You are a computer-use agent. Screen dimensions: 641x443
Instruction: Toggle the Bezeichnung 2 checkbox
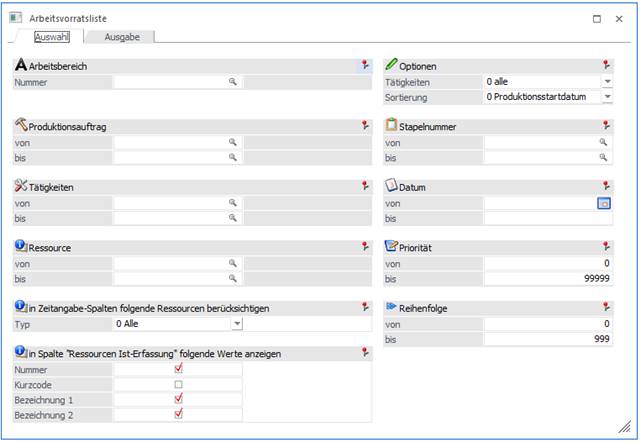pos(178,413)
